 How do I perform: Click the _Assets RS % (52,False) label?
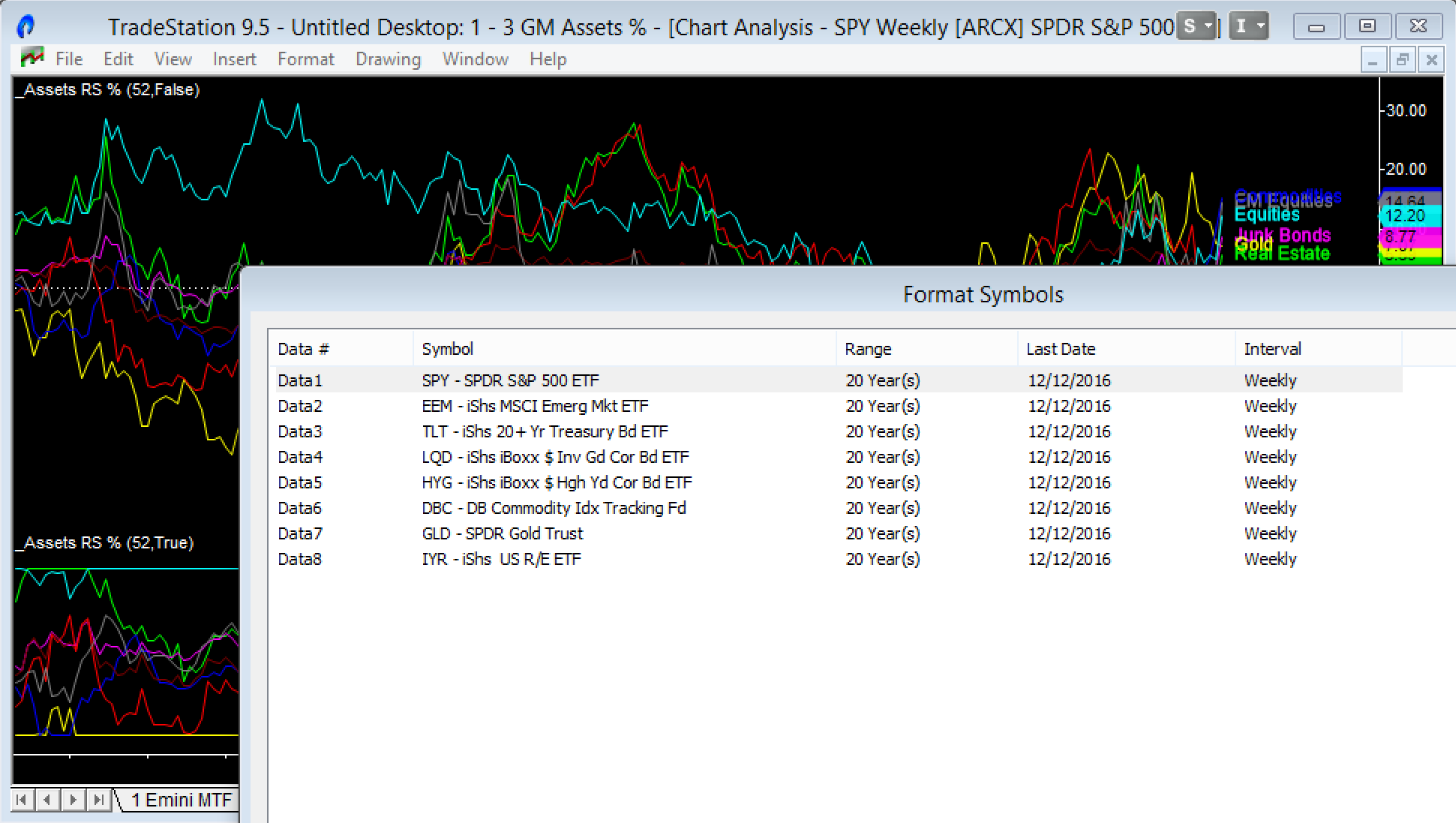[109, 89]
